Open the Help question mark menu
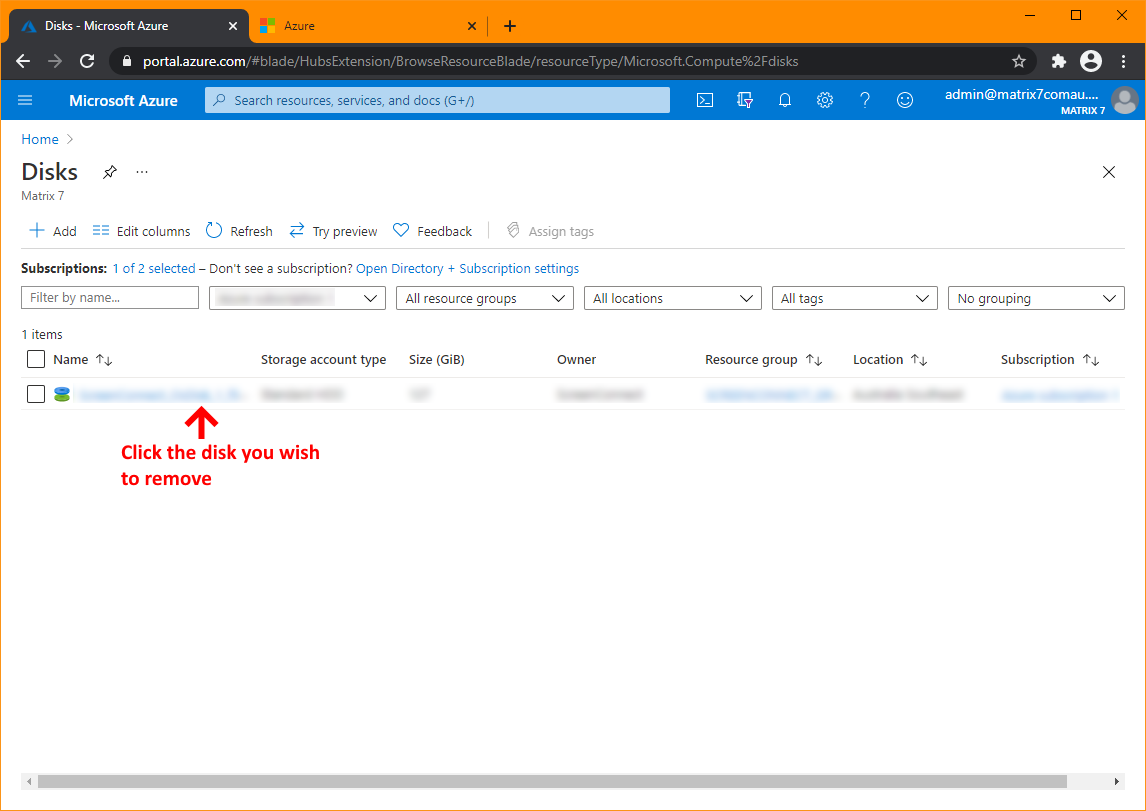Viewport: 1146px width, 811px height. click(865, 100)
